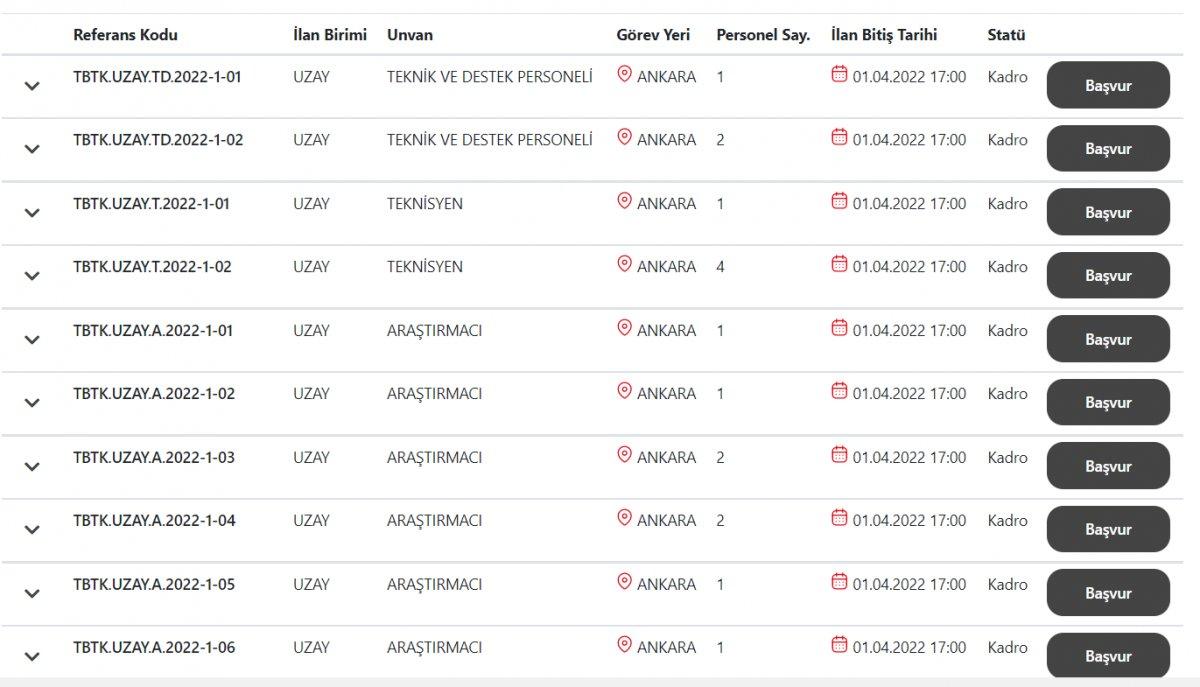Expand details for TBTK.UZAY.A.2022-1-03
1200x687 pixels.
click(32, 466)
